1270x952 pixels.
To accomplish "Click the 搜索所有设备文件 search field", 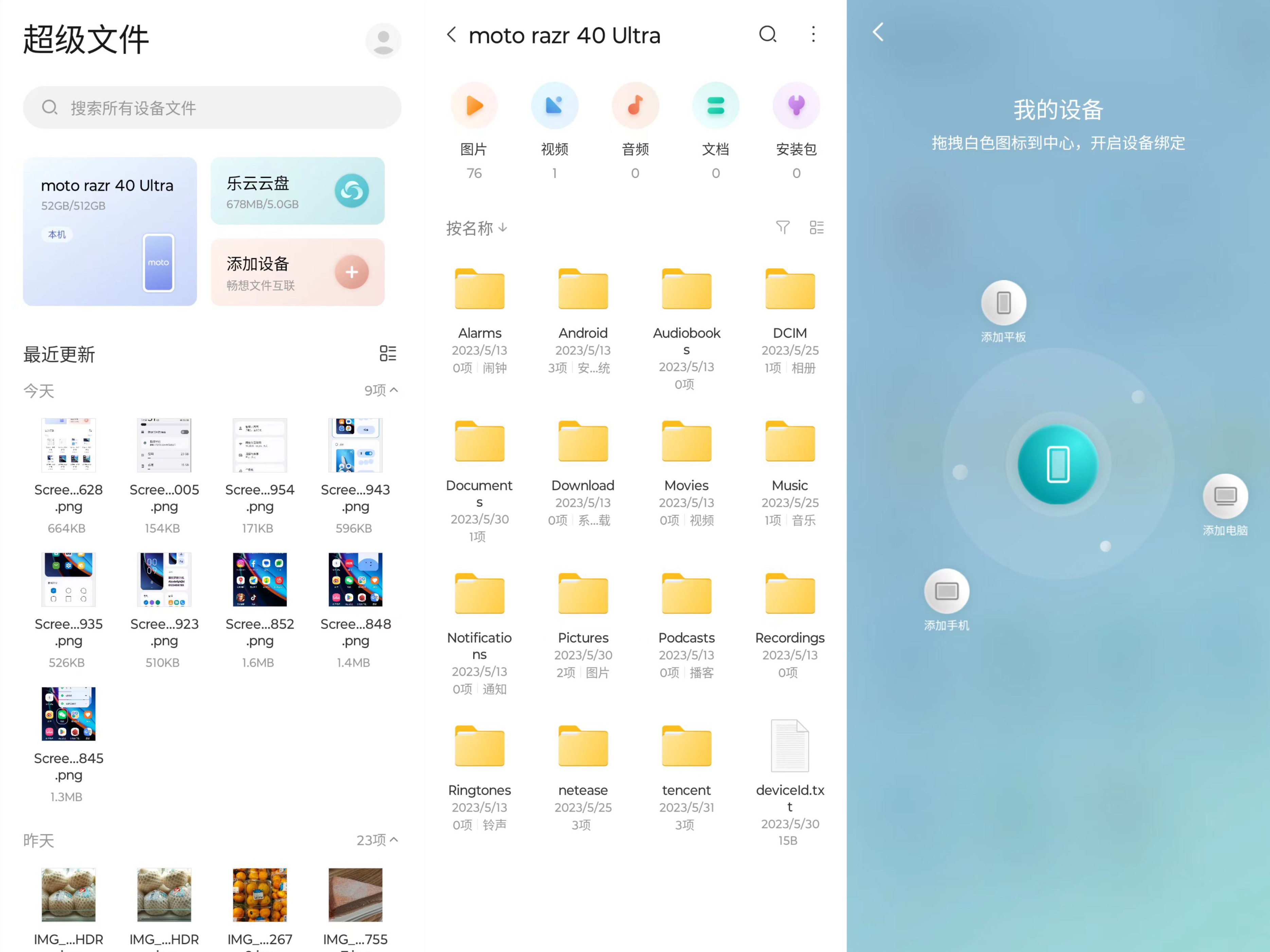I will (x=212, y=108).
